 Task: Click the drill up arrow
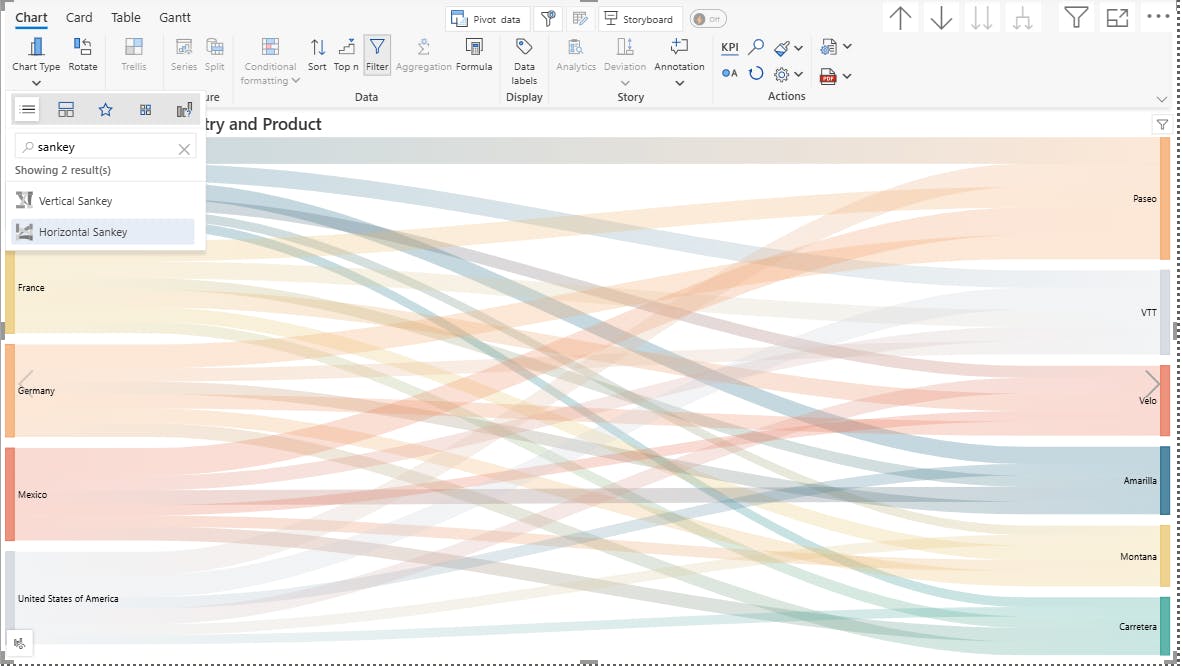click(x=900, y=17)
